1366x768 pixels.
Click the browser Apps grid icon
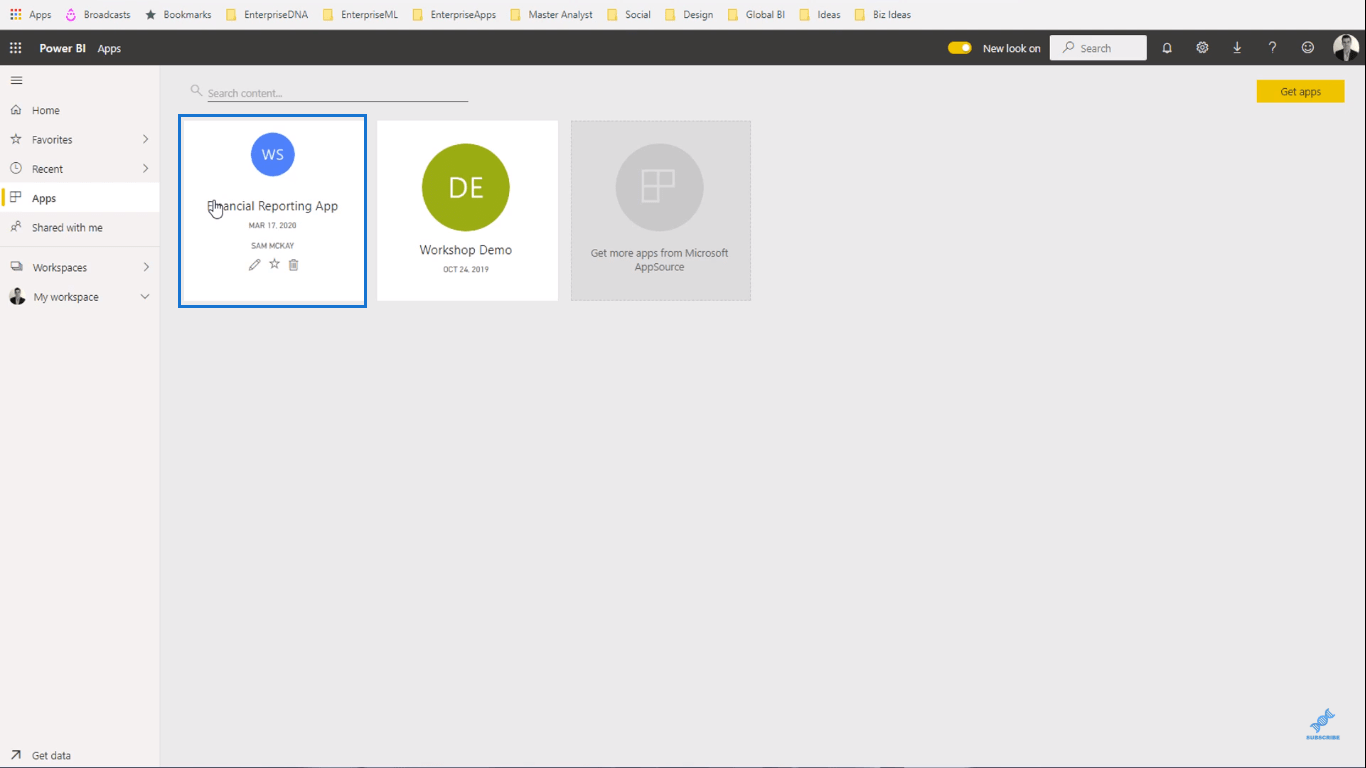[x=15, y=15]
